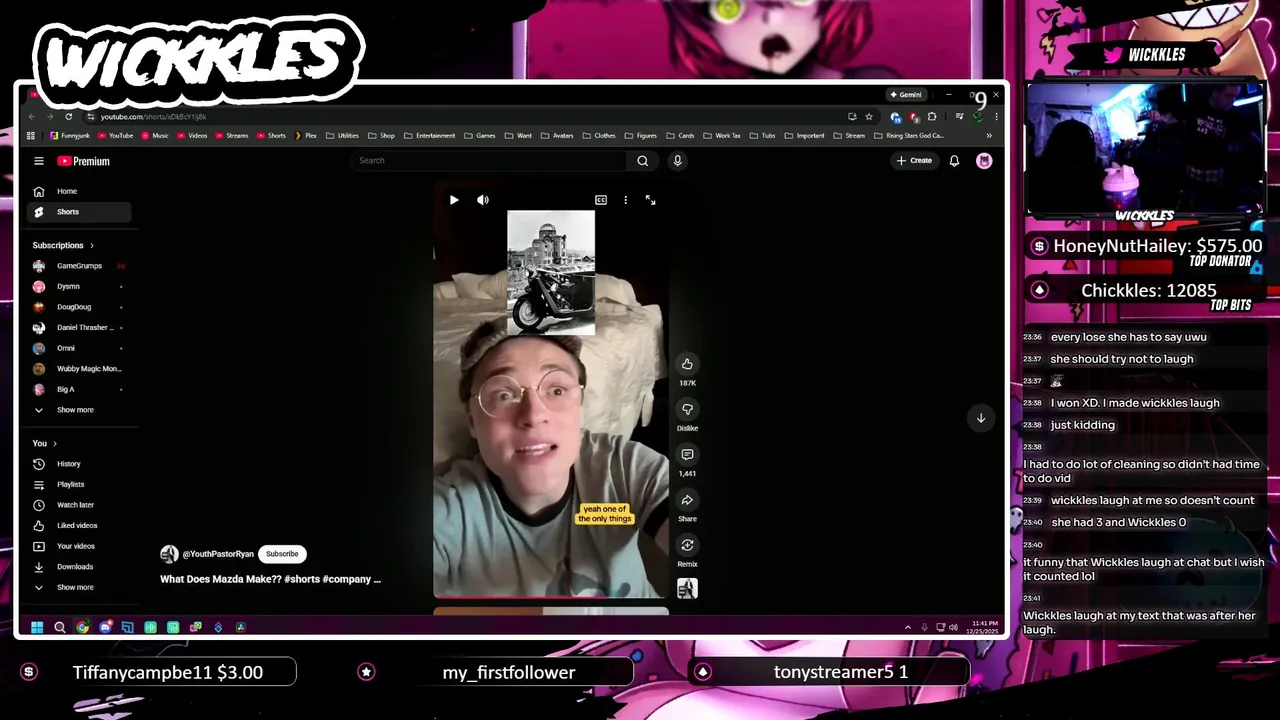This screenshot has height=720, width=1280.
Task: Open the comments, 1,441
Action: click(x=687, y=455)
